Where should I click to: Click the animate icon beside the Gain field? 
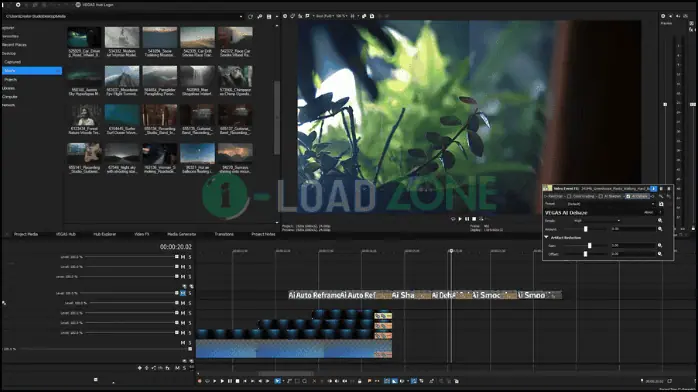660,245
